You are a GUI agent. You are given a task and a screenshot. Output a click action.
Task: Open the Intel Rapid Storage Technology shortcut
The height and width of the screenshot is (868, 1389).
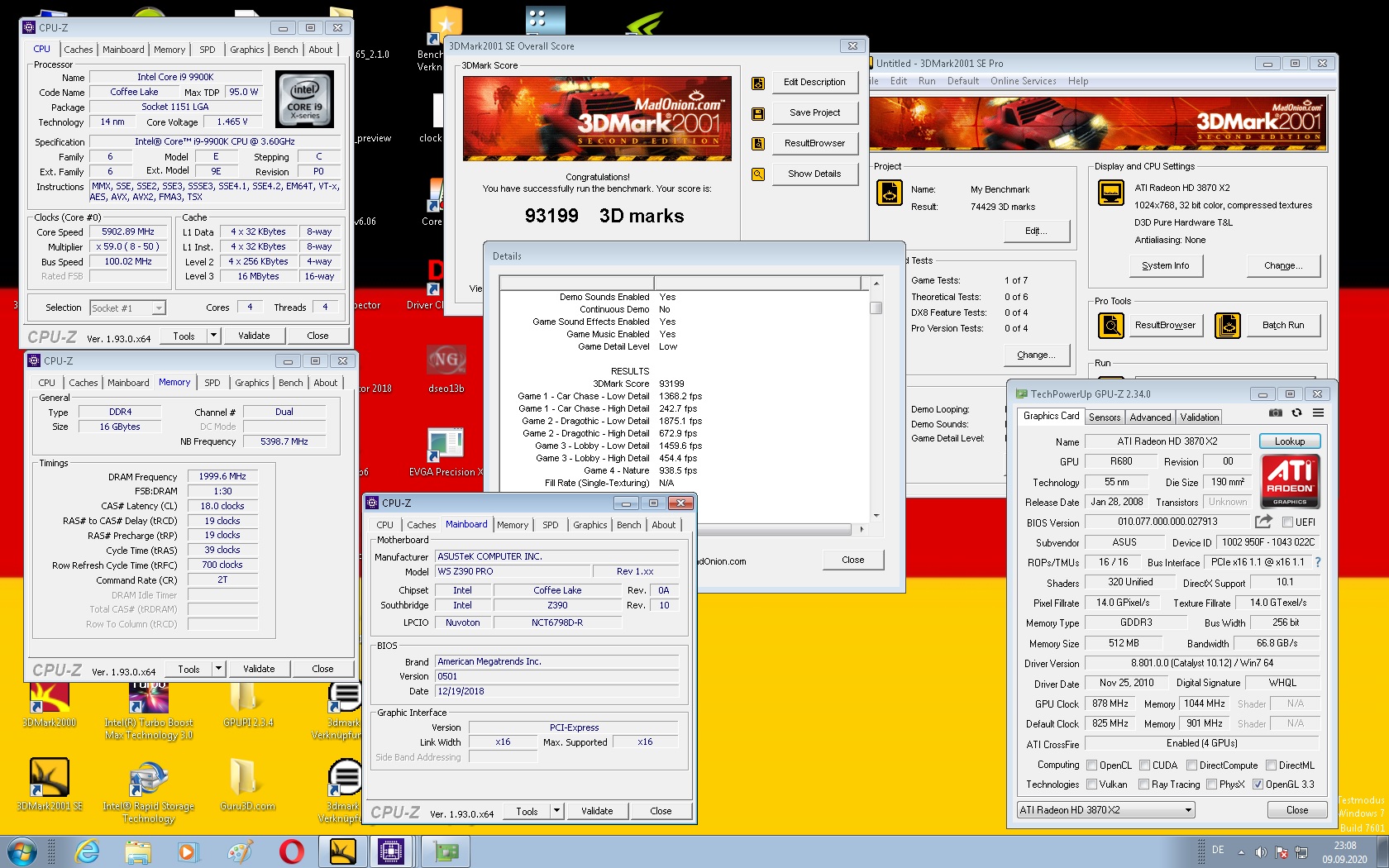coord(149,791)
